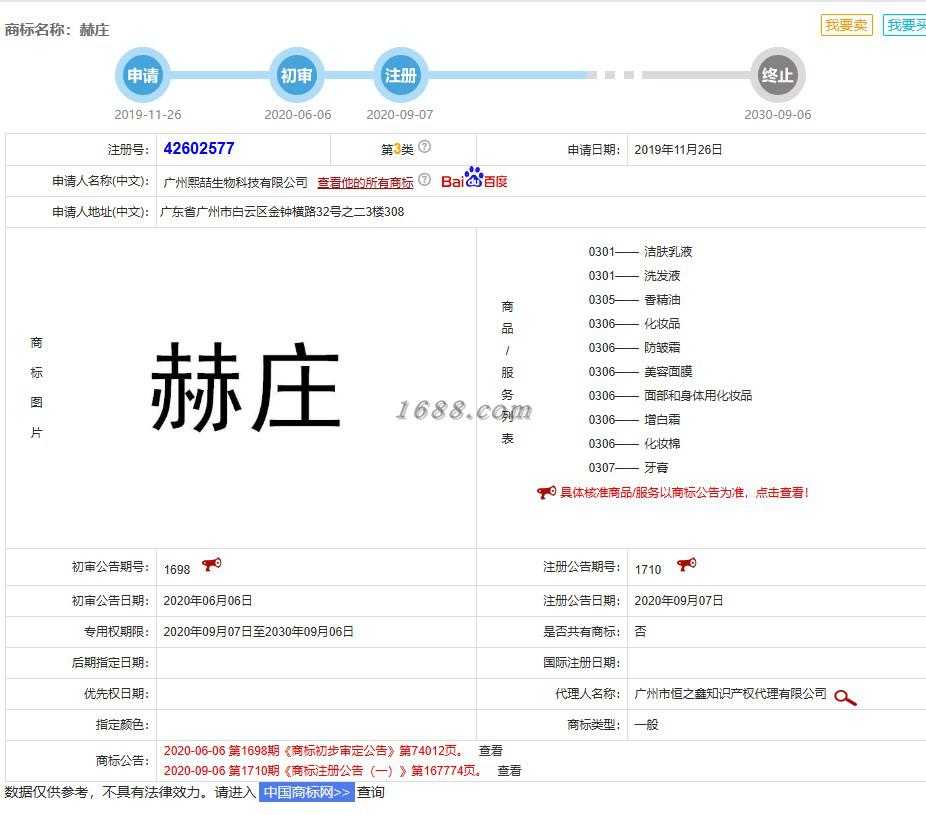The image size is (926, 815).
Task: Click date 2020年09月07日 registration value
Action: click(679, 601)
